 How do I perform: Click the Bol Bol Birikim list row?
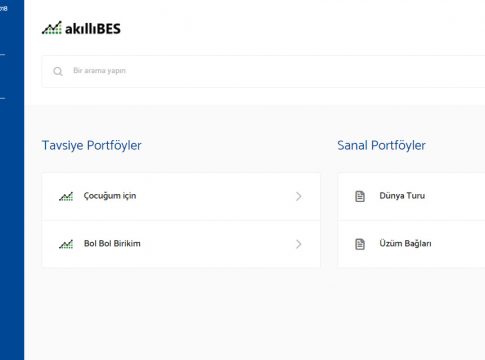[181, 244]
